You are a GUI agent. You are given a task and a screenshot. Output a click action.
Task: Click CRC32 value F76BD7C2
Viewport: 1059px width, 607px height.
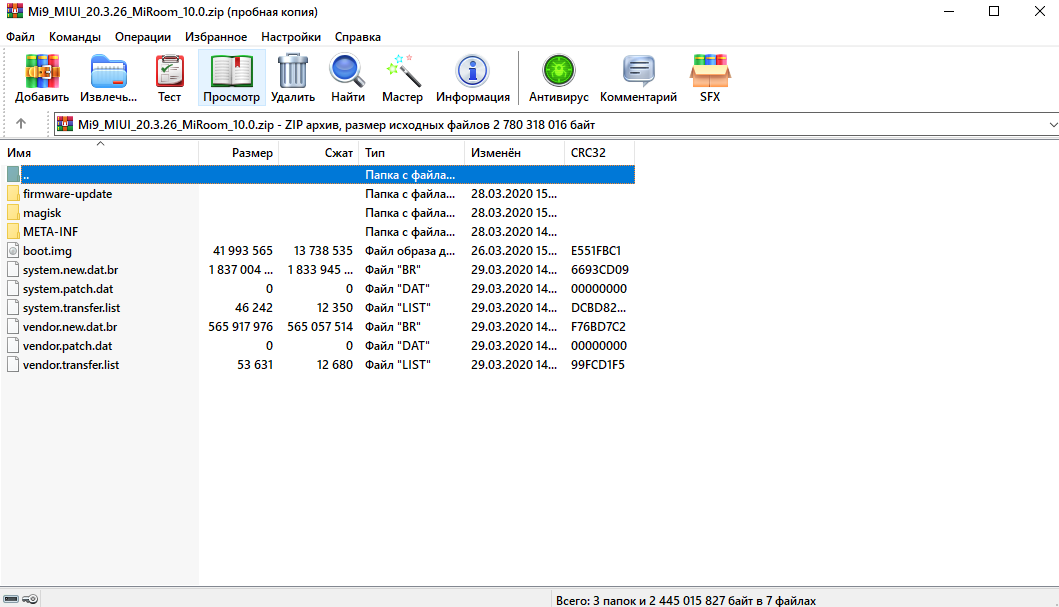coord(598,327)
